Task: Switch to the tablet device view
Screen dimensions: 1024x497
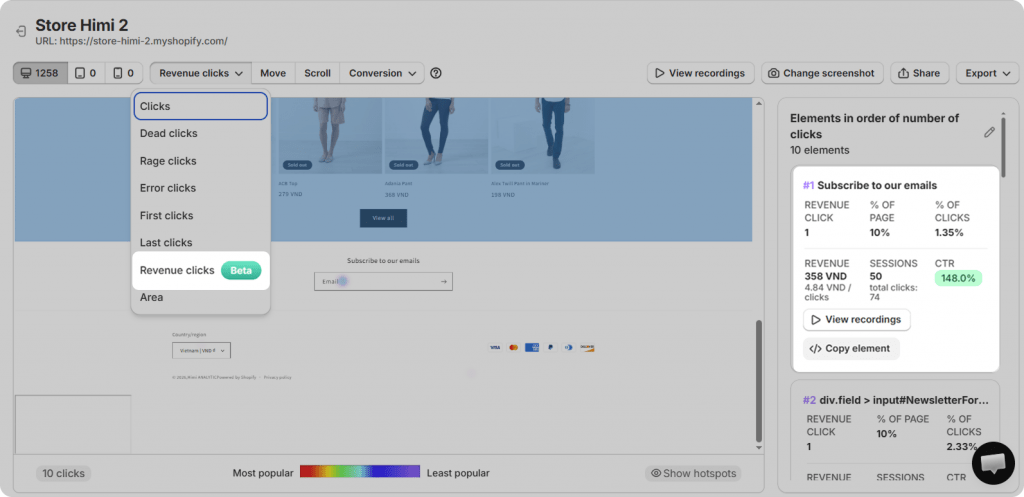Action: click(x=85, y=73)
